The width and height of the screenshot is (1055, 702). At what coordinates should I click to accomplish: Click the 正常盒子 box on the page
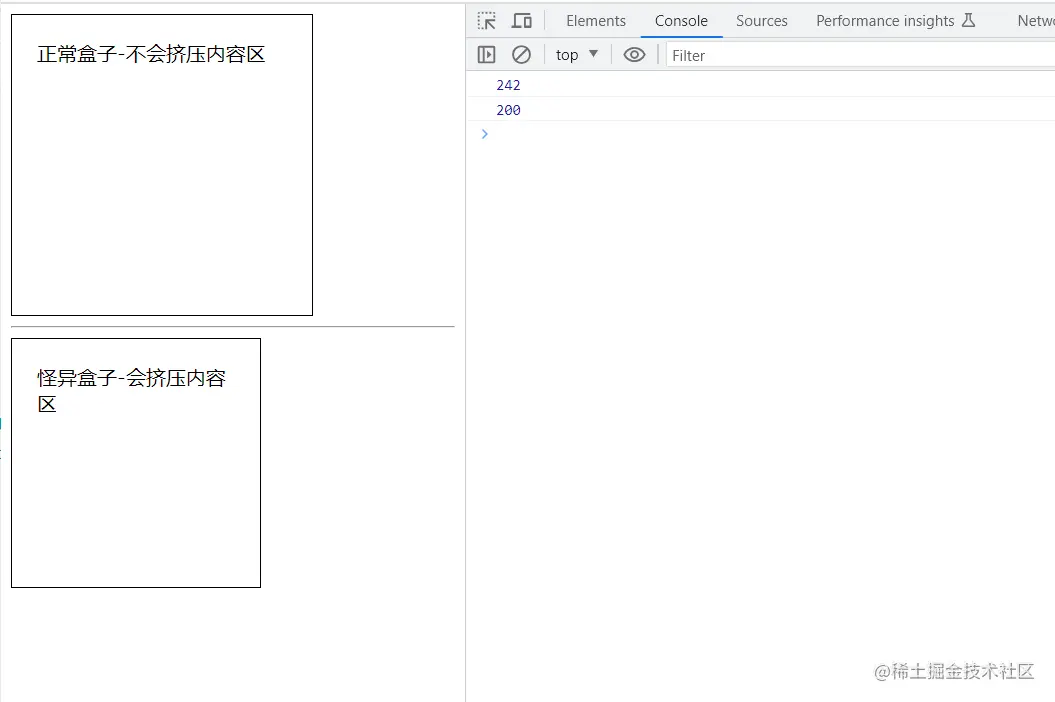click(x=161, y=163)
